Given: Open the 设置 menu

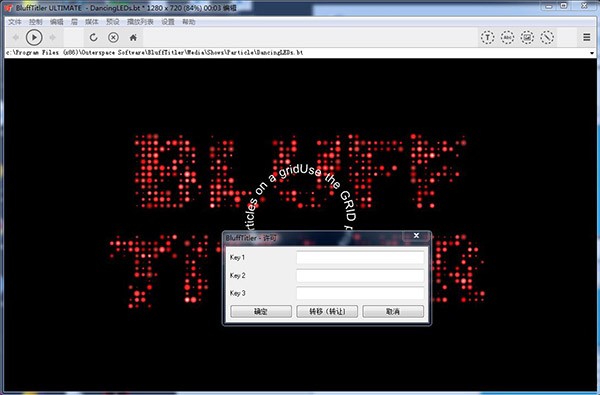Looking at the screenshot, I should 168,22.
